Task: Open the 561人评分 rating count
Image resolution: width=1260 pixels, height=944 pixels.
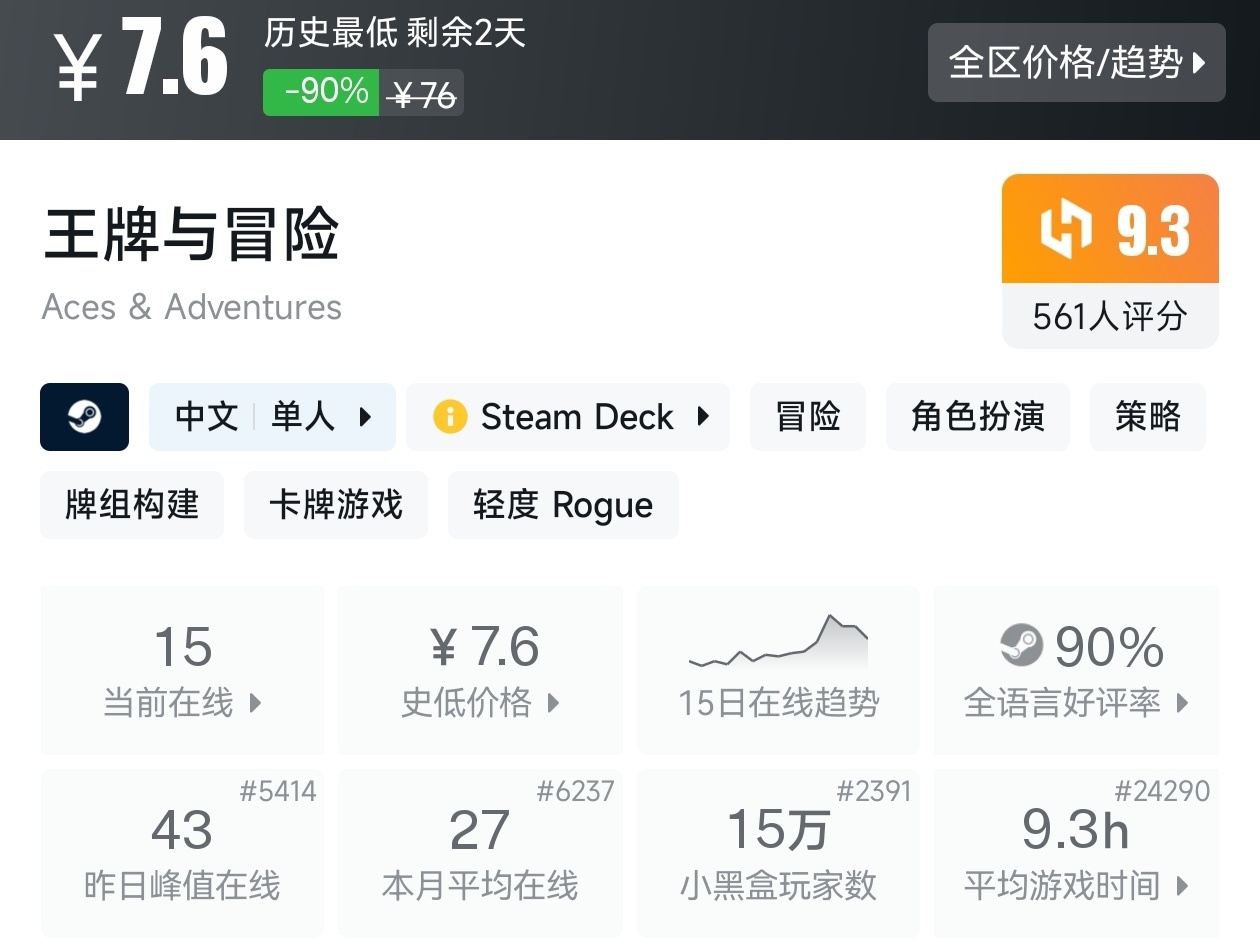Action: pos(1110,317)
